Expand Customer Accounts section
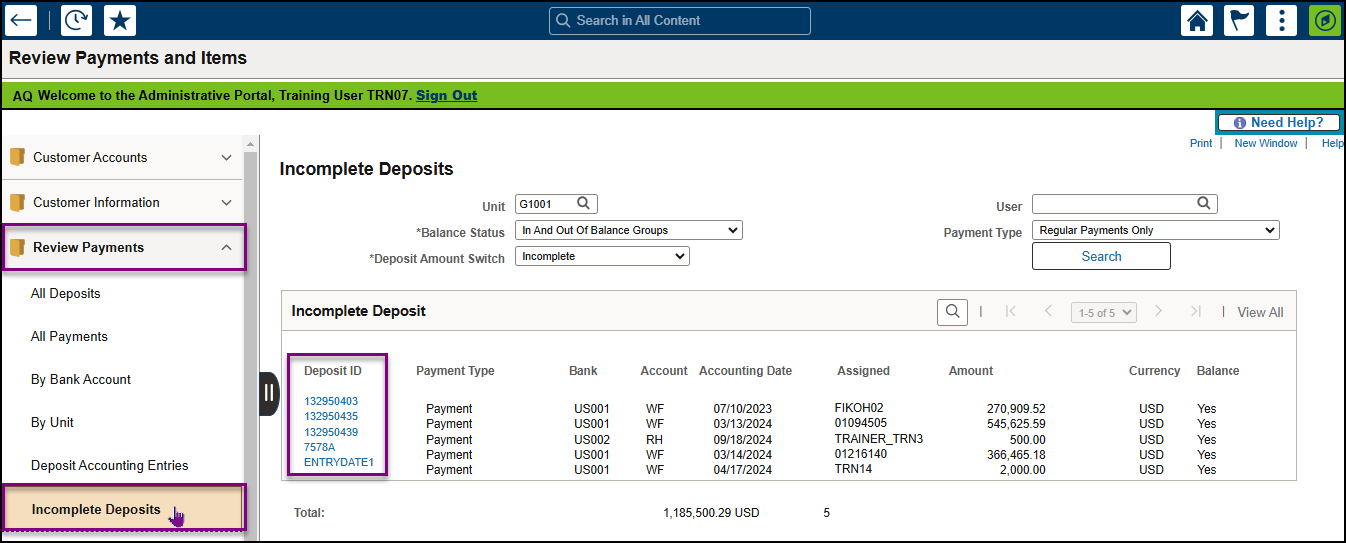1346x543 pixels. tap(226, 158)
